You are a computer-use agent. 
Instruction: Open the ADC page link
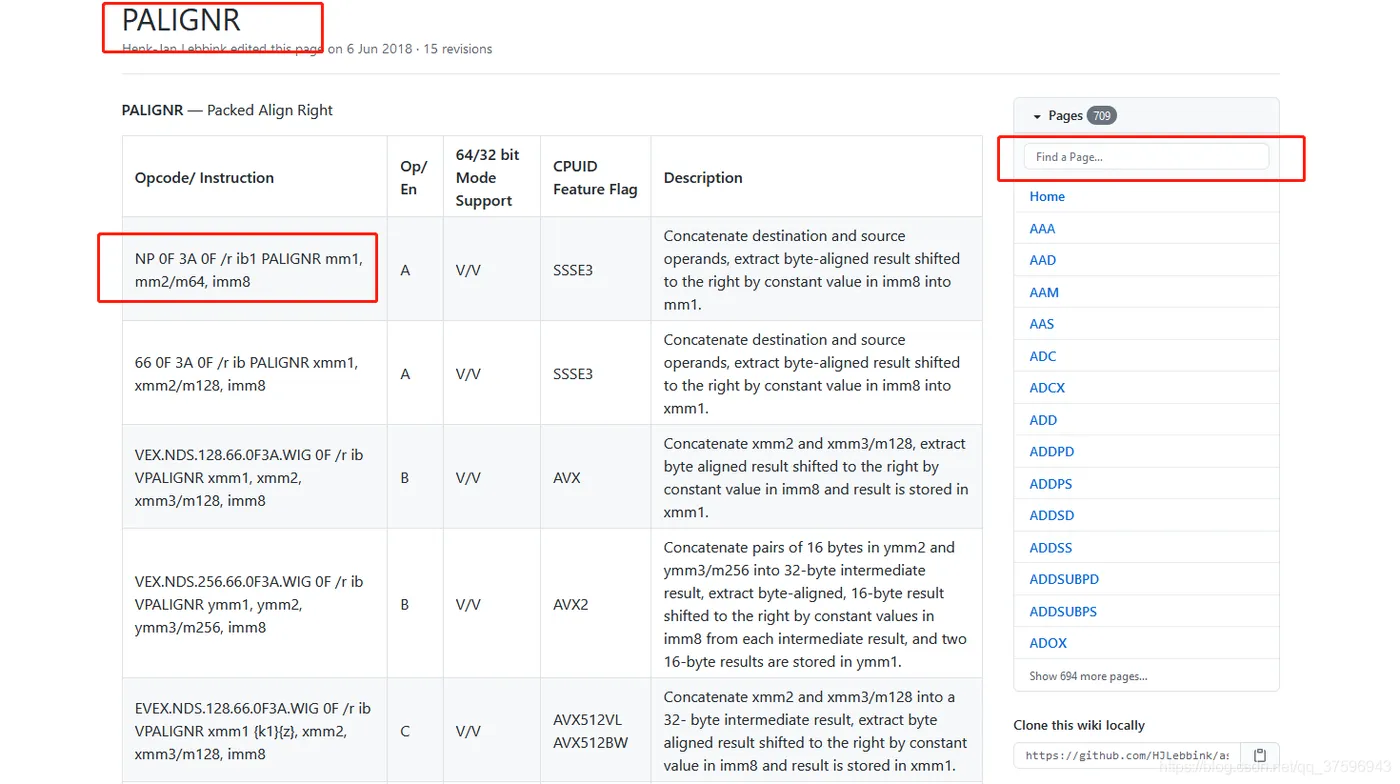pyautogui.click(x=1043, y=356)
